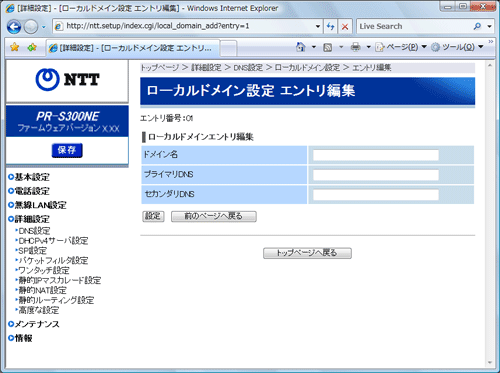
Task: Expand the 情報 menu section
Action: click(x=20, y=338)
